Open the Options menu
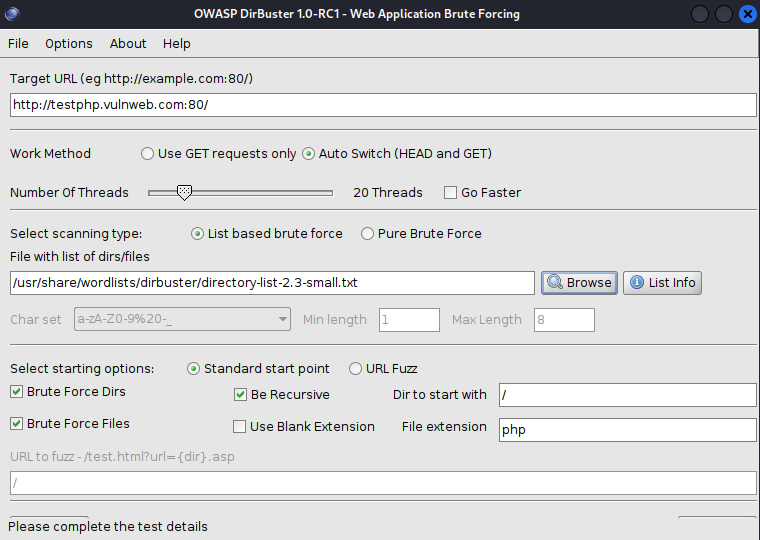 [x=69, y=44]
